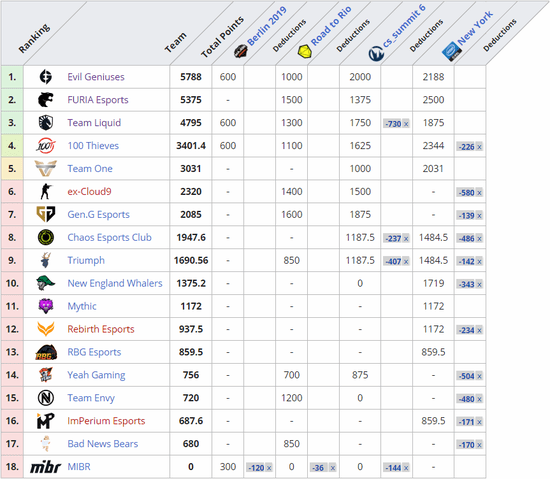The height and width of the screenshot is (479, 550).
Task: Click the Rebirth Esports orange logo
Action: [x=46, y=329]
